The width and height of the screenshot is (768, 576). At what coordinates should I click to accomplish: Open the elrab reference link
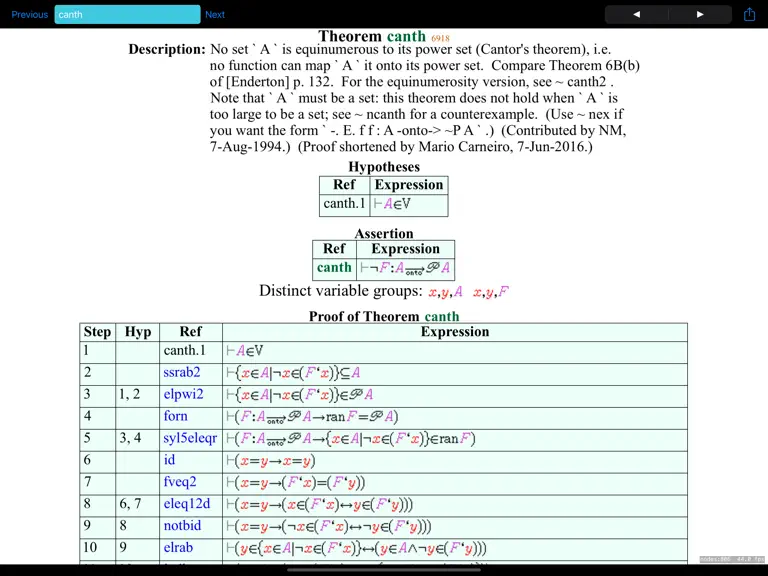click(178, 548)
